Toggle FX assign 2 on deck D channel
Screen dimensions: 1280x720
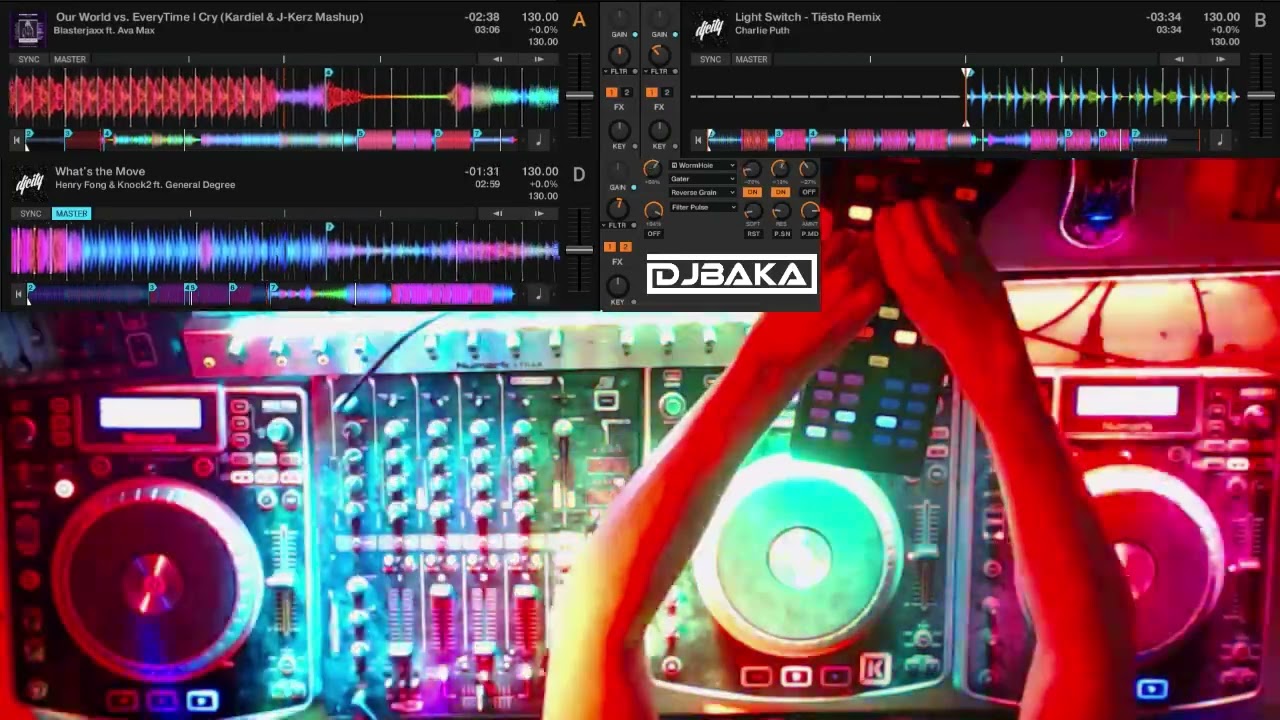coord(625,246)
